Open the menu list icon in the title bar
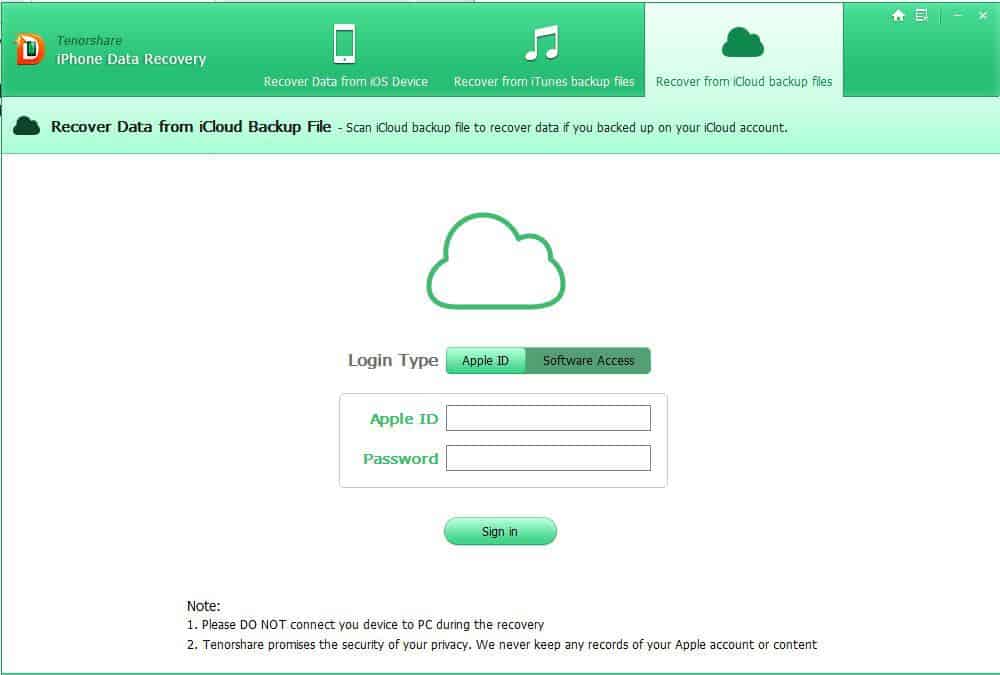The width and height of the screenshot is (1000, 675). point(921,15)
